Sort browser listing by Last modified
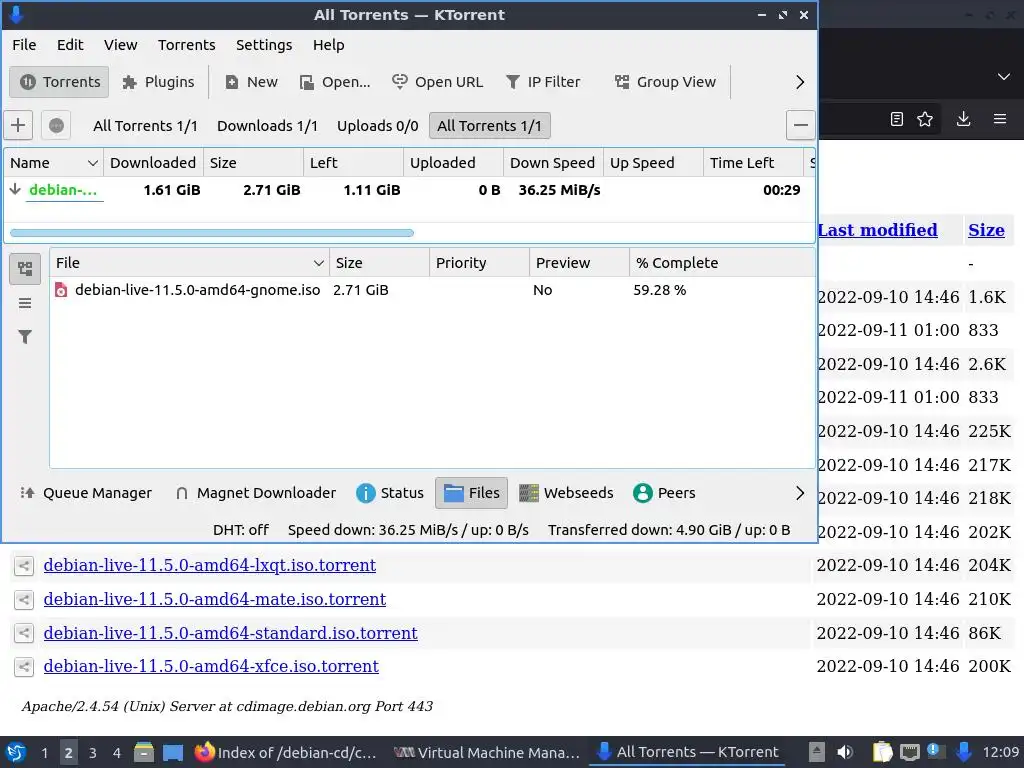The image size is (1024, 768). 877,230
